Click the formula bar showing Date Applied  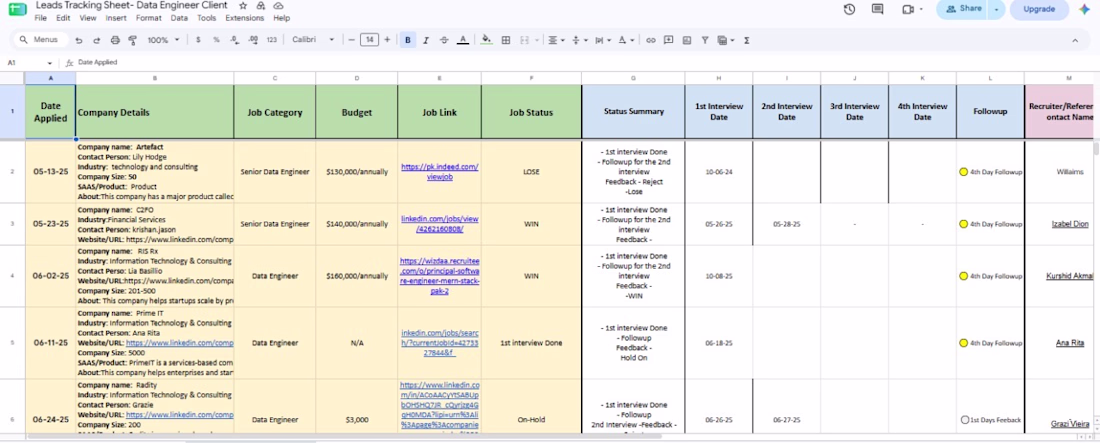582,62
